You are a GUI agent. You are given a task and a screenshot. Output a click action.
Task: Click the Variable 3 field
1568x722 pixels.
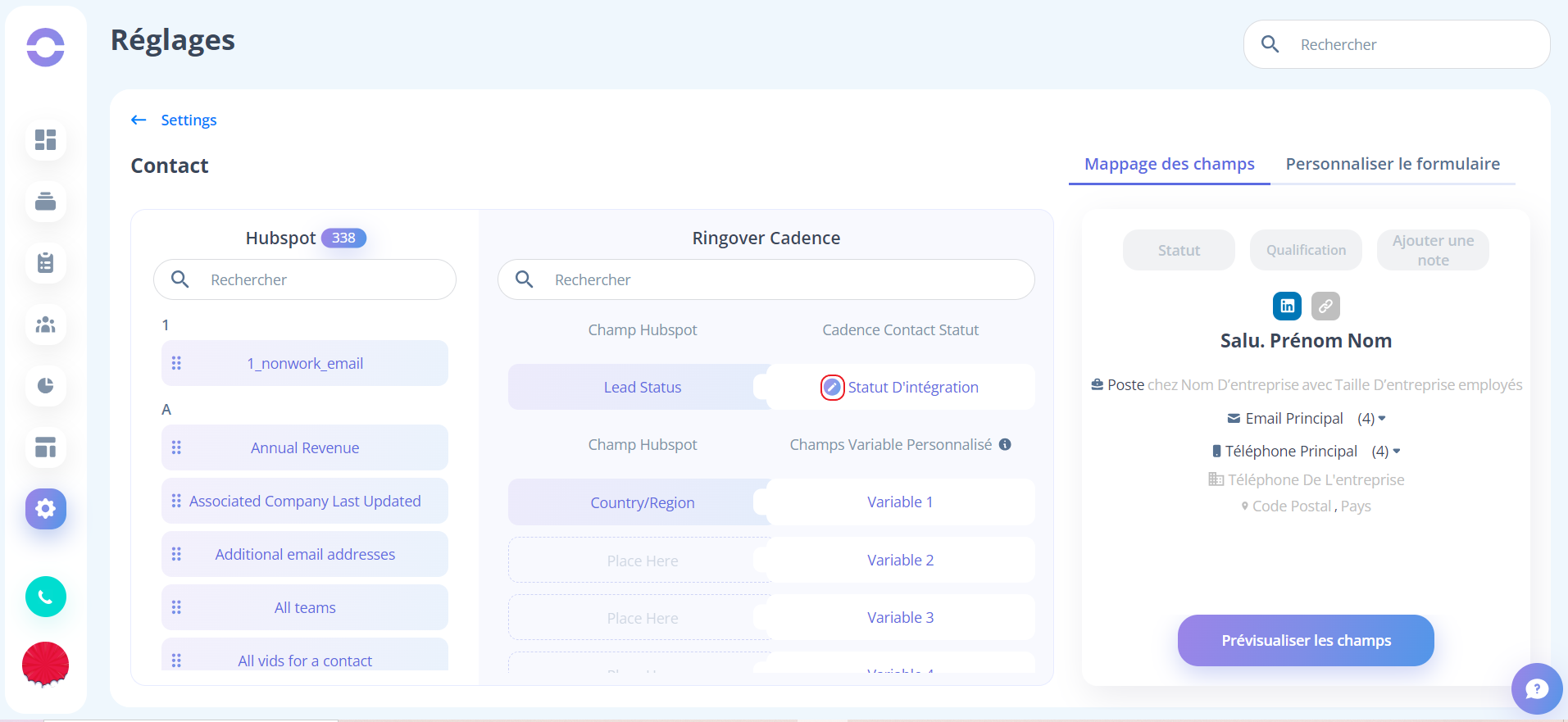[900, 617]
